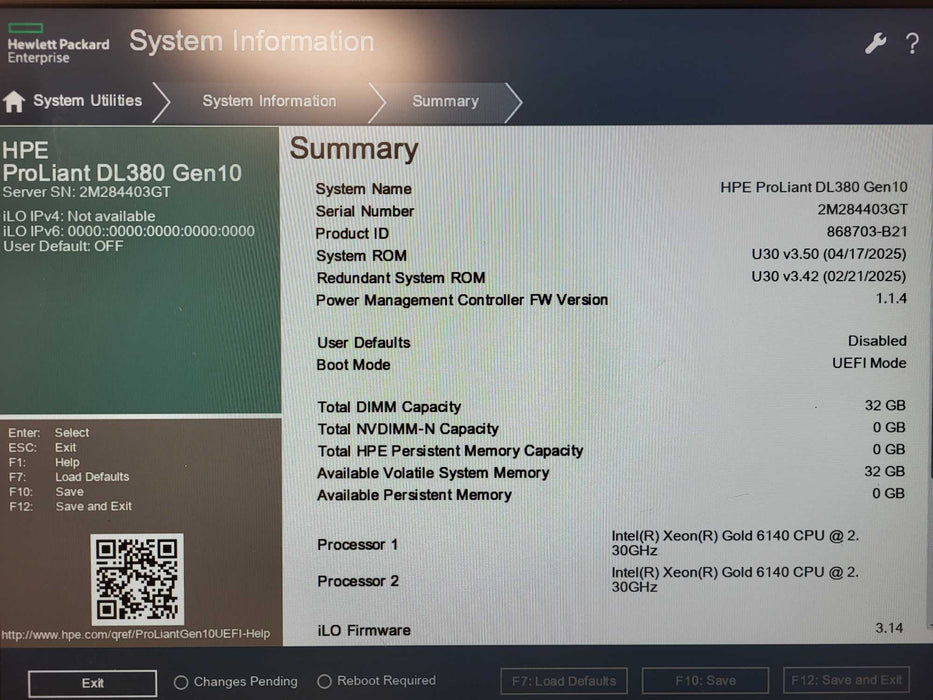Click the F1 Help key hint
This screenshot has width=933, height=700.
pos(44,462)
